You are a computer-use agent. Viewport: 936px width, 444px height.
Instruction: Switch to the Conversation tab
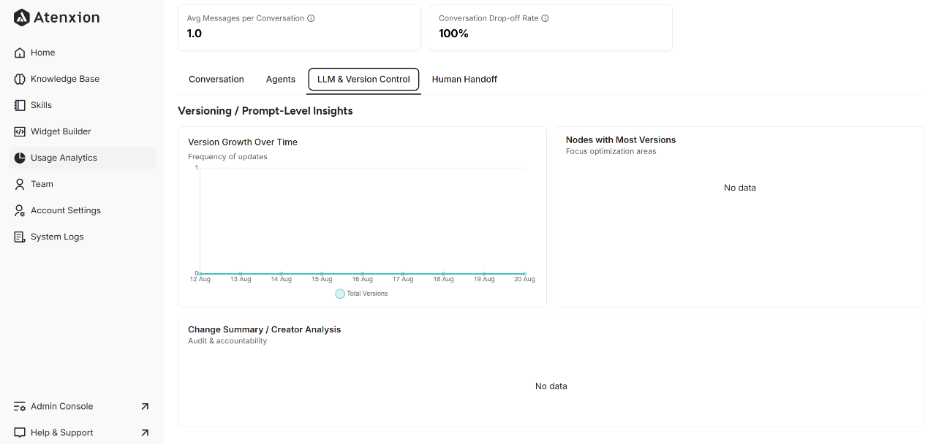[x=216, y=79]
